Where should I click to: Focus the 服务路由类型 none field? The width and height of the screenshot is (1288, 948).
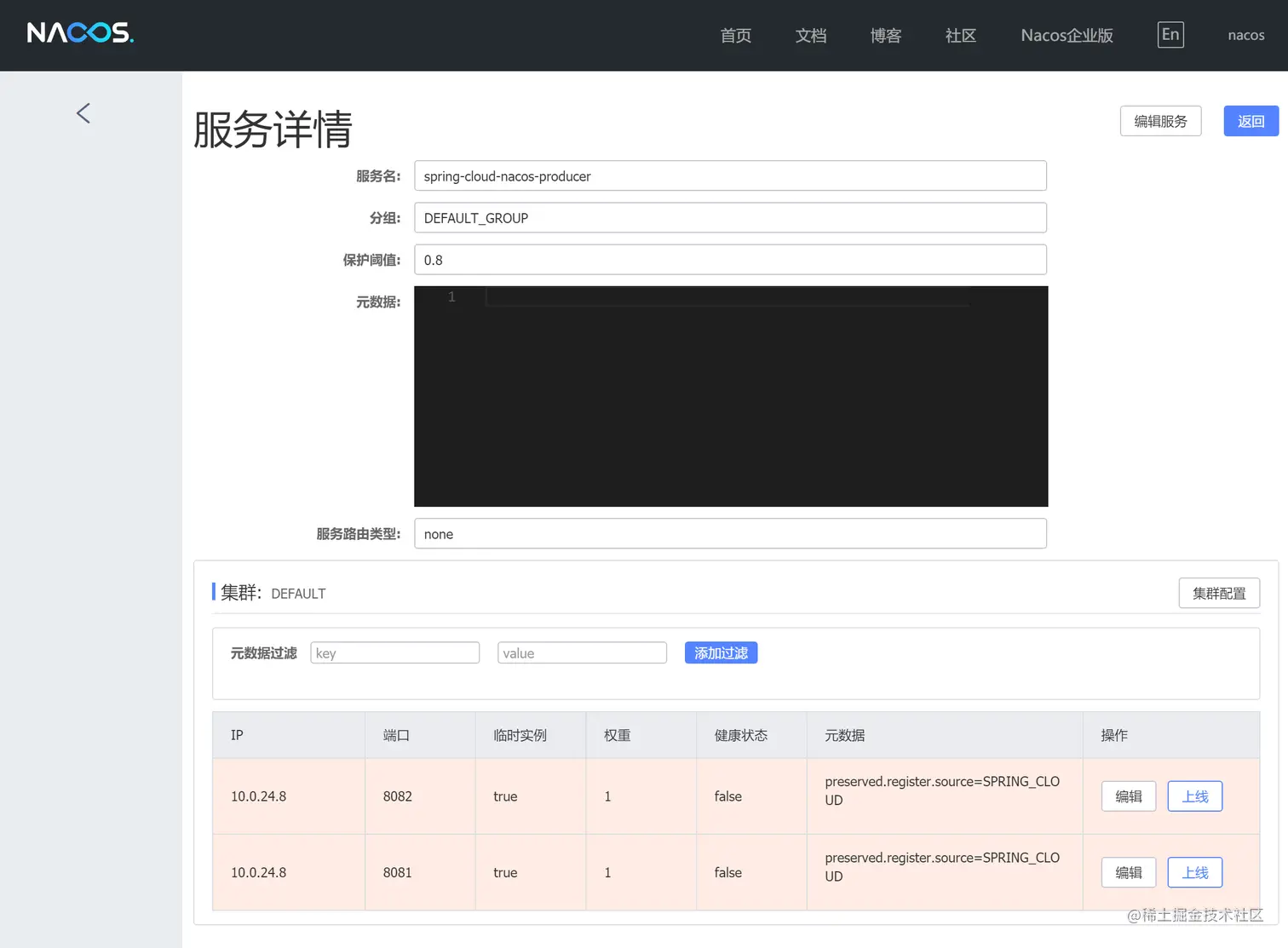pyautogui.click(x=730, y=533)
